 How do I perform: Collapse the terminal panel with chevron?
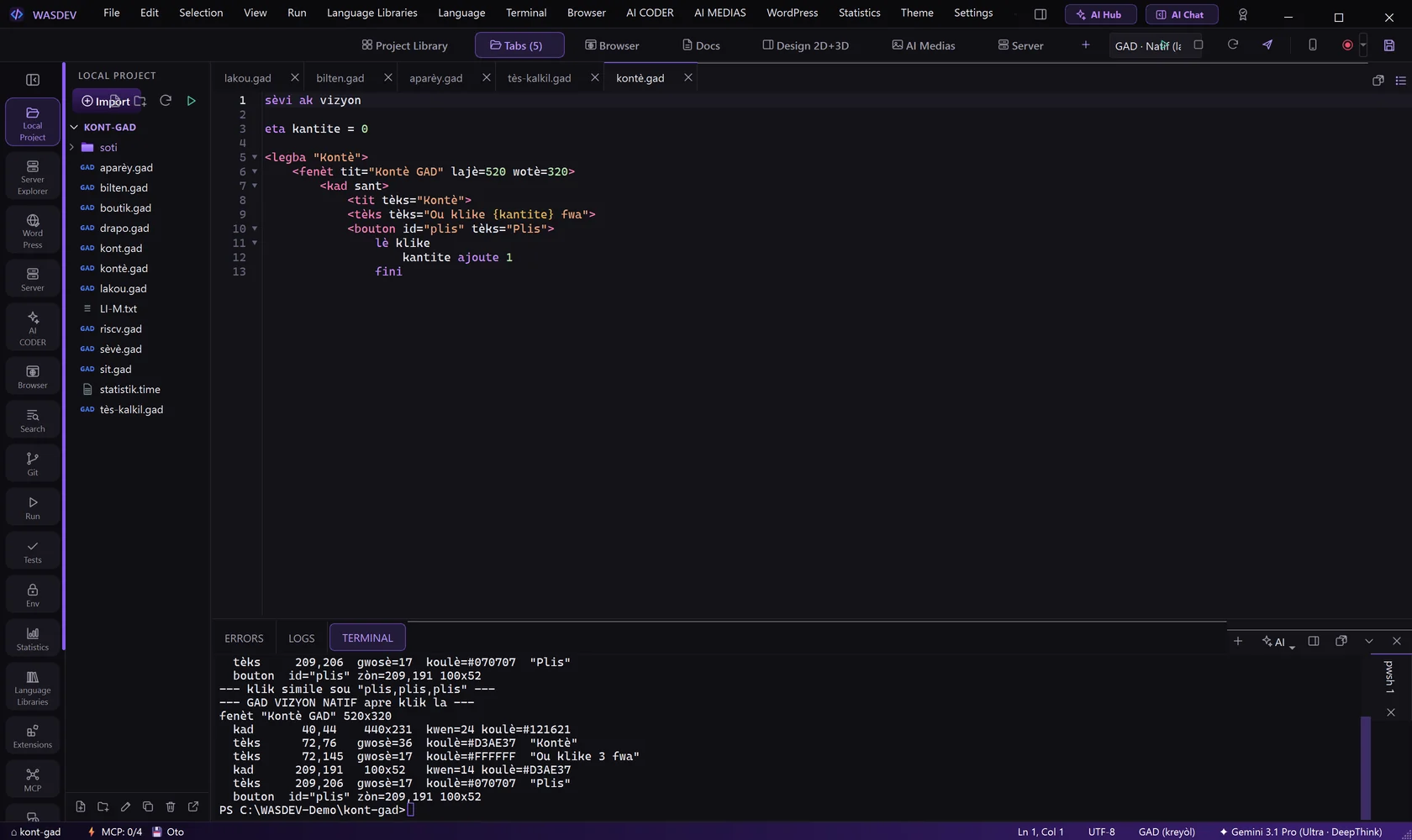[x=1369, y=641]
